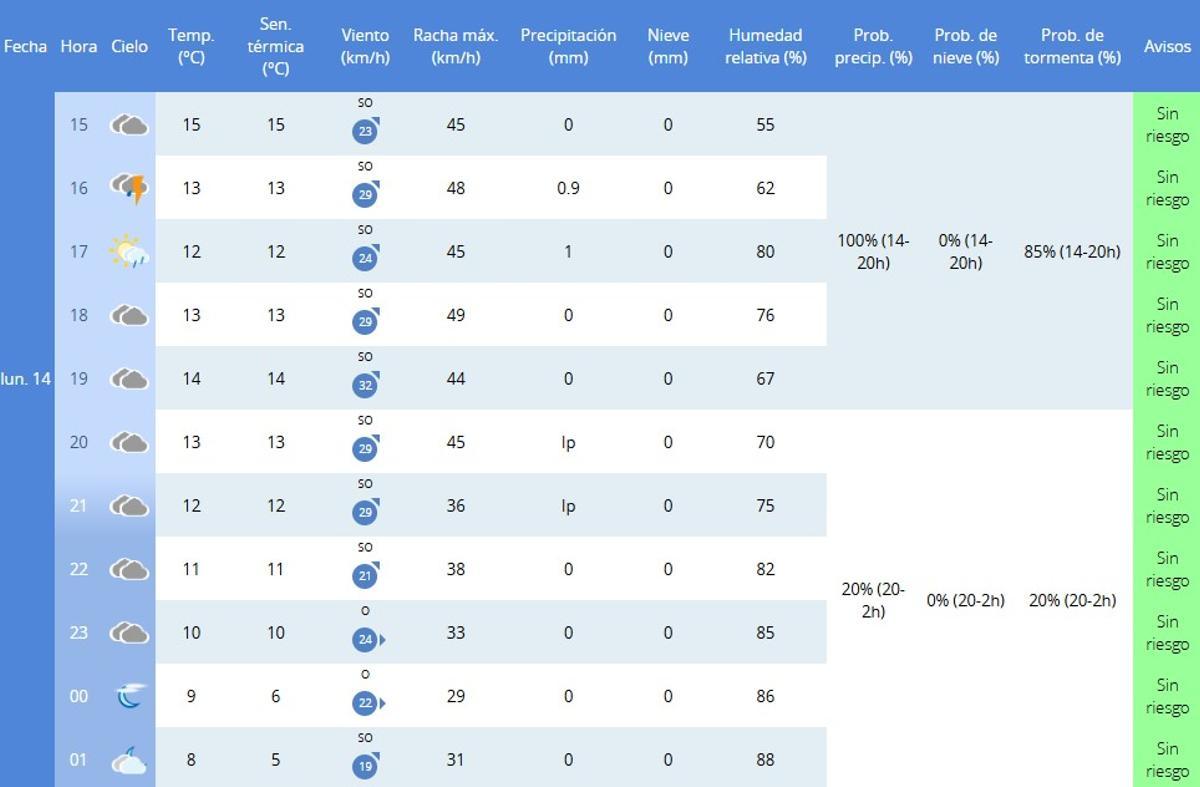1200x787 pixels.
Task: Click the windy night icon at hour 00
Action: click(x=129, y=696)
